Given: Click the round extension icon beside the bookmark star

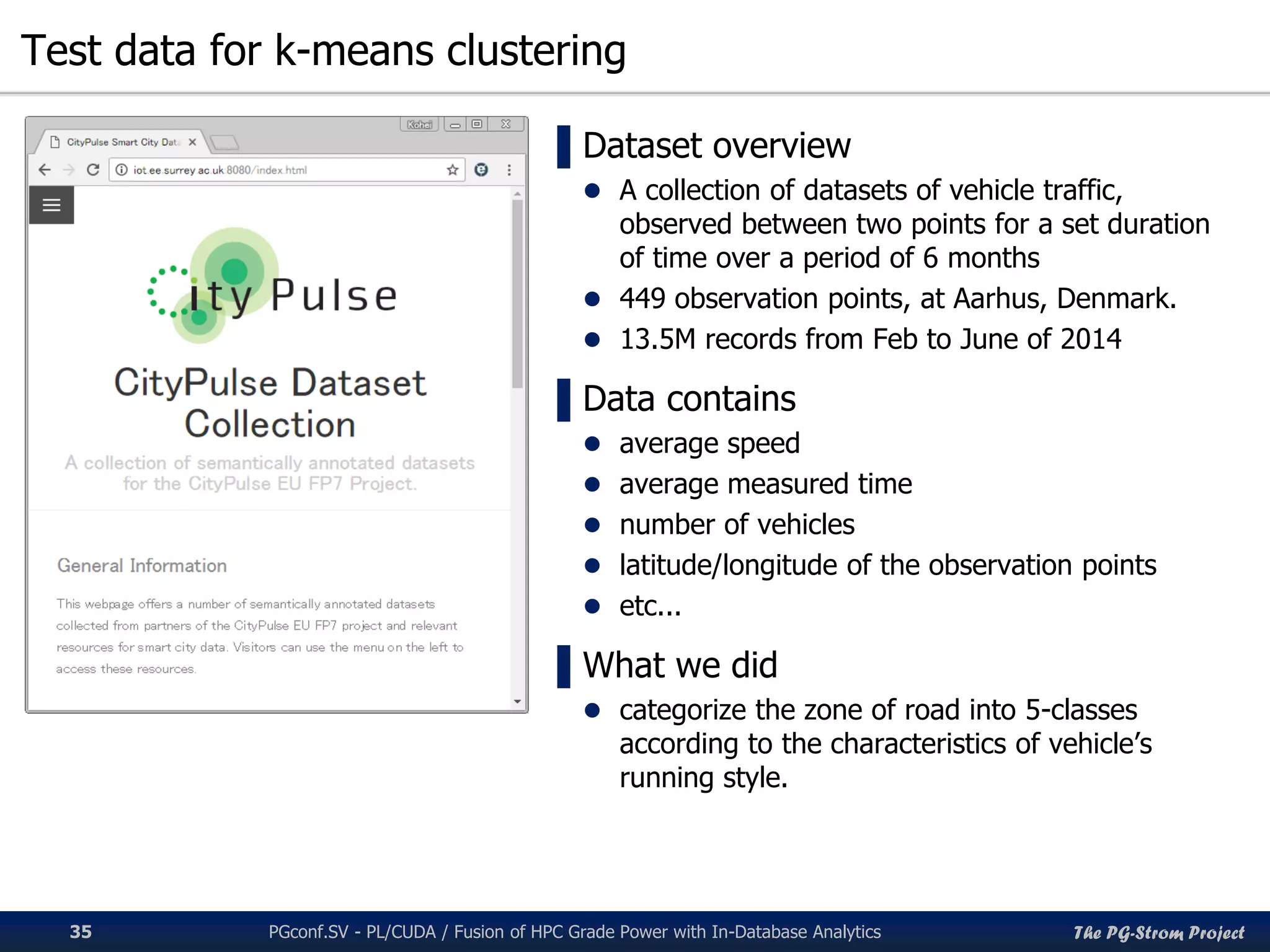Looking at the screenshot, I should coord(481,170).
